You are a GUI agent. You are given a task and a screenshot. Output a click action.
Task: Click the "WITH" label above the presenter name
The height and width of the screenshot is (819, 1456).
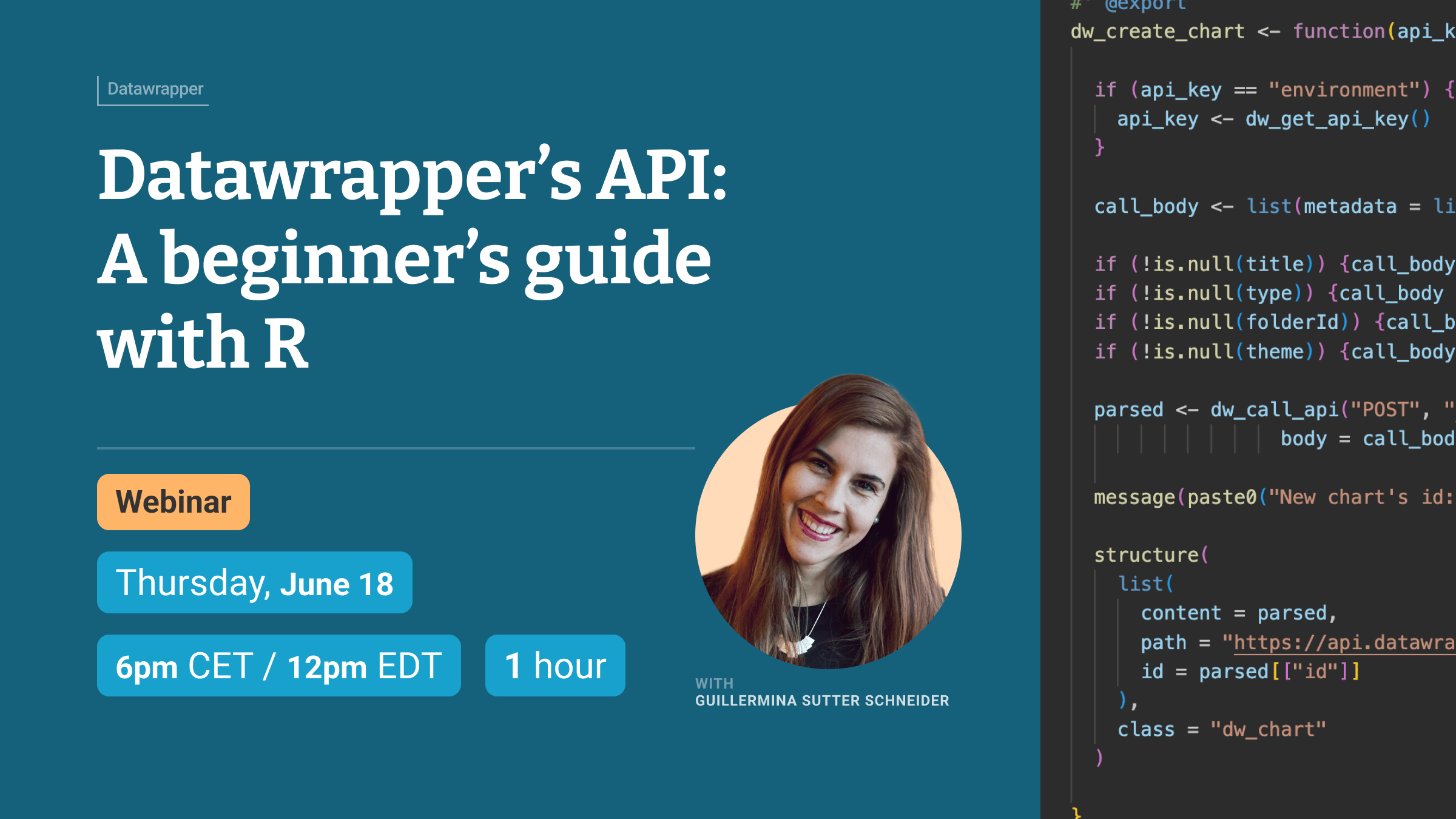coord(714,683)
